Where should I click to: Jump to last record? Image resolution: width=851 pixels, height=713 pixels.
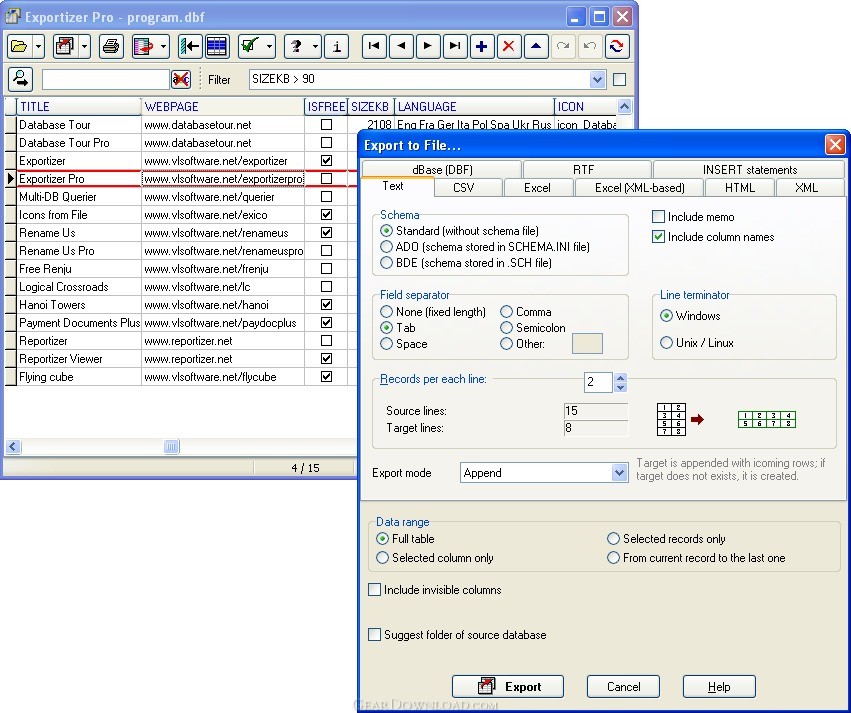[x=455, y=47]
